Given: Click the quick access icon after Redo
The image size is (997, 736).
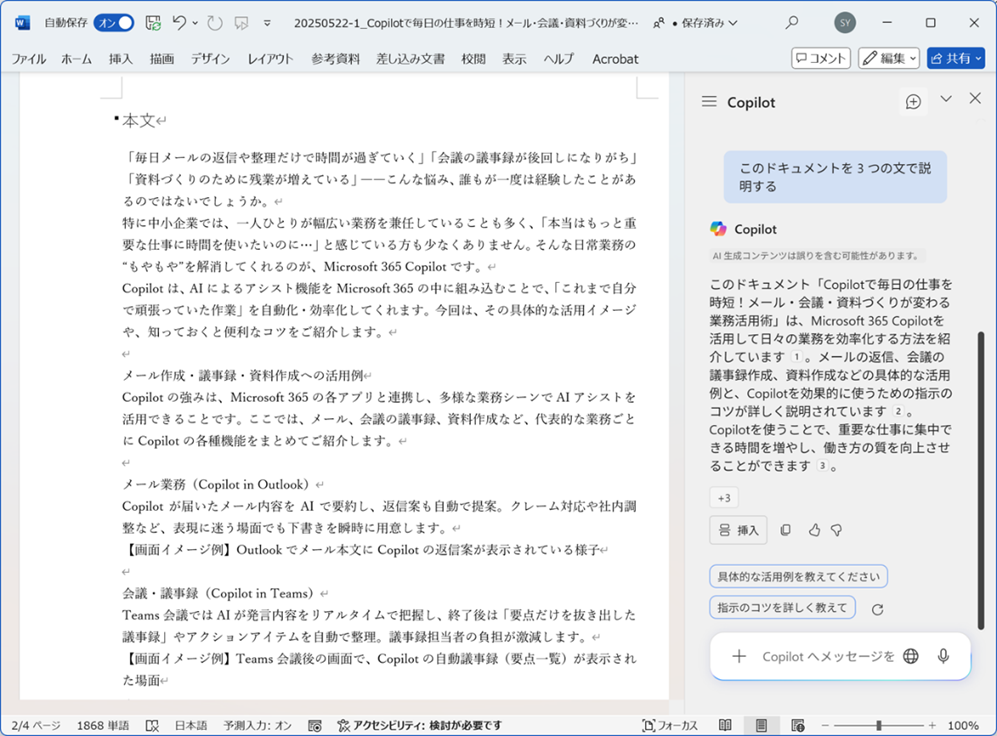Looking at the screenshot, I should click(x=241, y=23).
